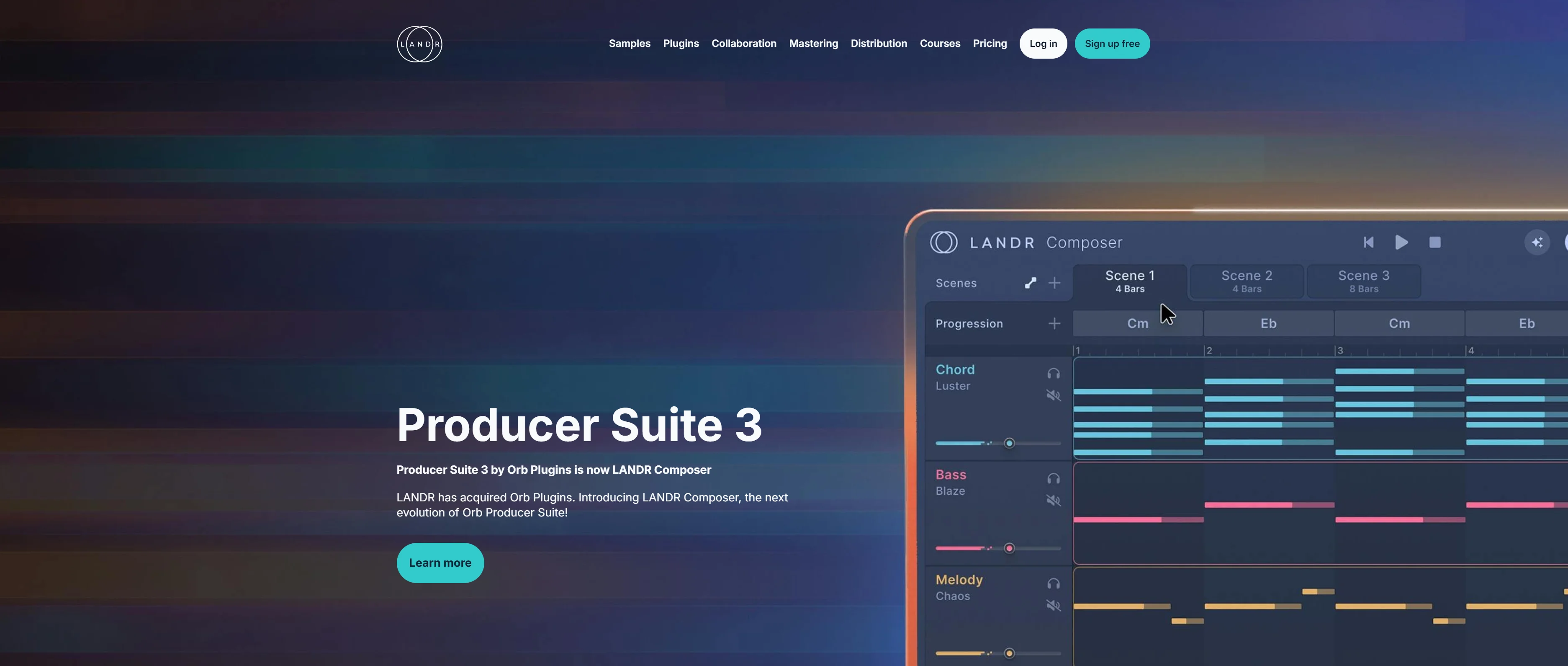Click the Melody track name
This screenshot has height=666, width=1568.
click(x=959, y=580)
